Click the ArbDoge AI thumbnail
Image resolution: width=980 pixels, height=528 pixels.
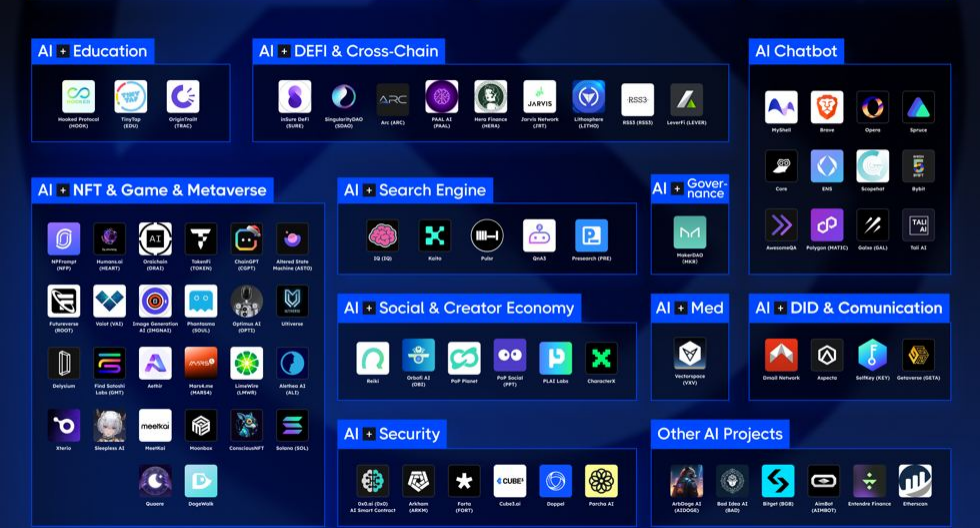point(686,481)
